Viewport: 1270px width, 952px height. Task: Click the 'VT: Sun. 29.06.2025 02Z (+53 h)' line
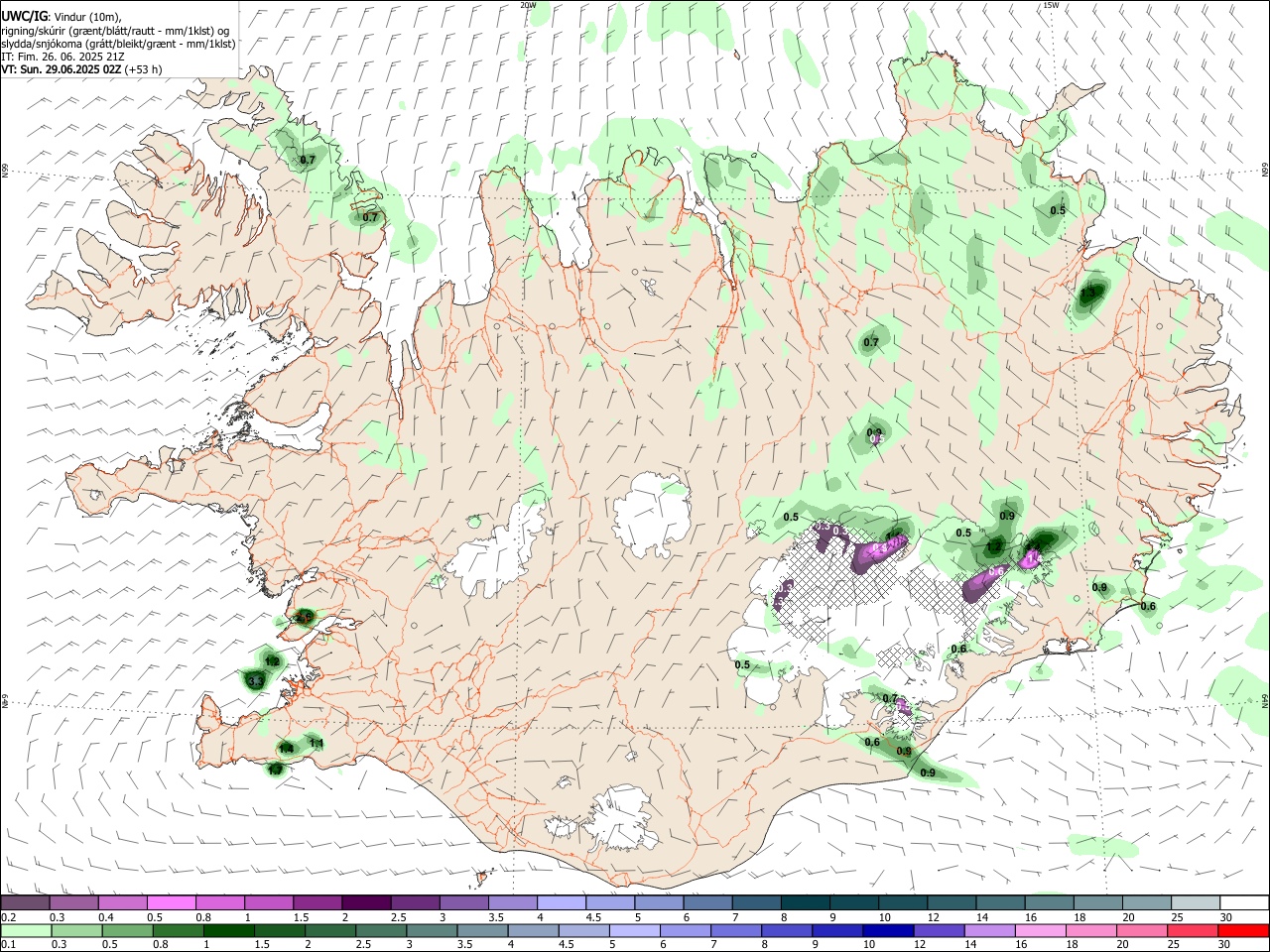point(81,69)
